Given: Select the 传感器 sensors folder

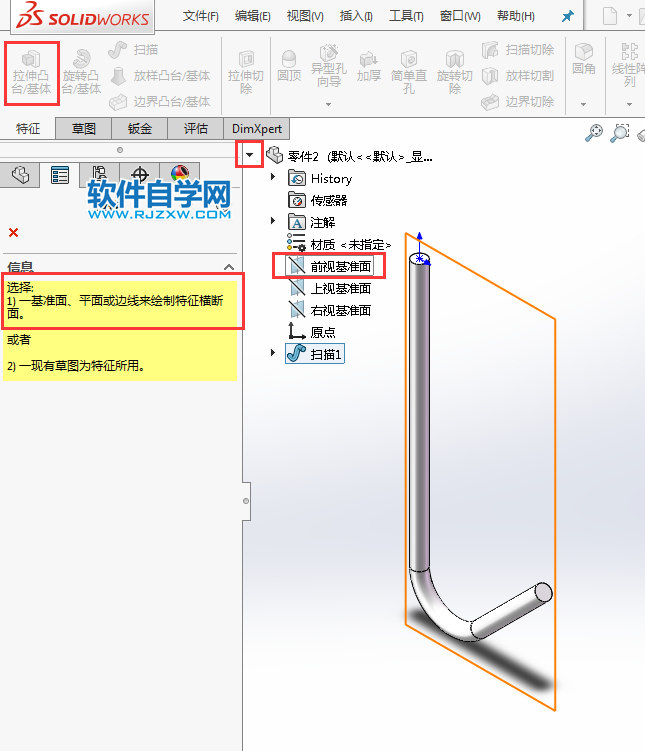Looking at the screenshot, I should click(317, 200).
